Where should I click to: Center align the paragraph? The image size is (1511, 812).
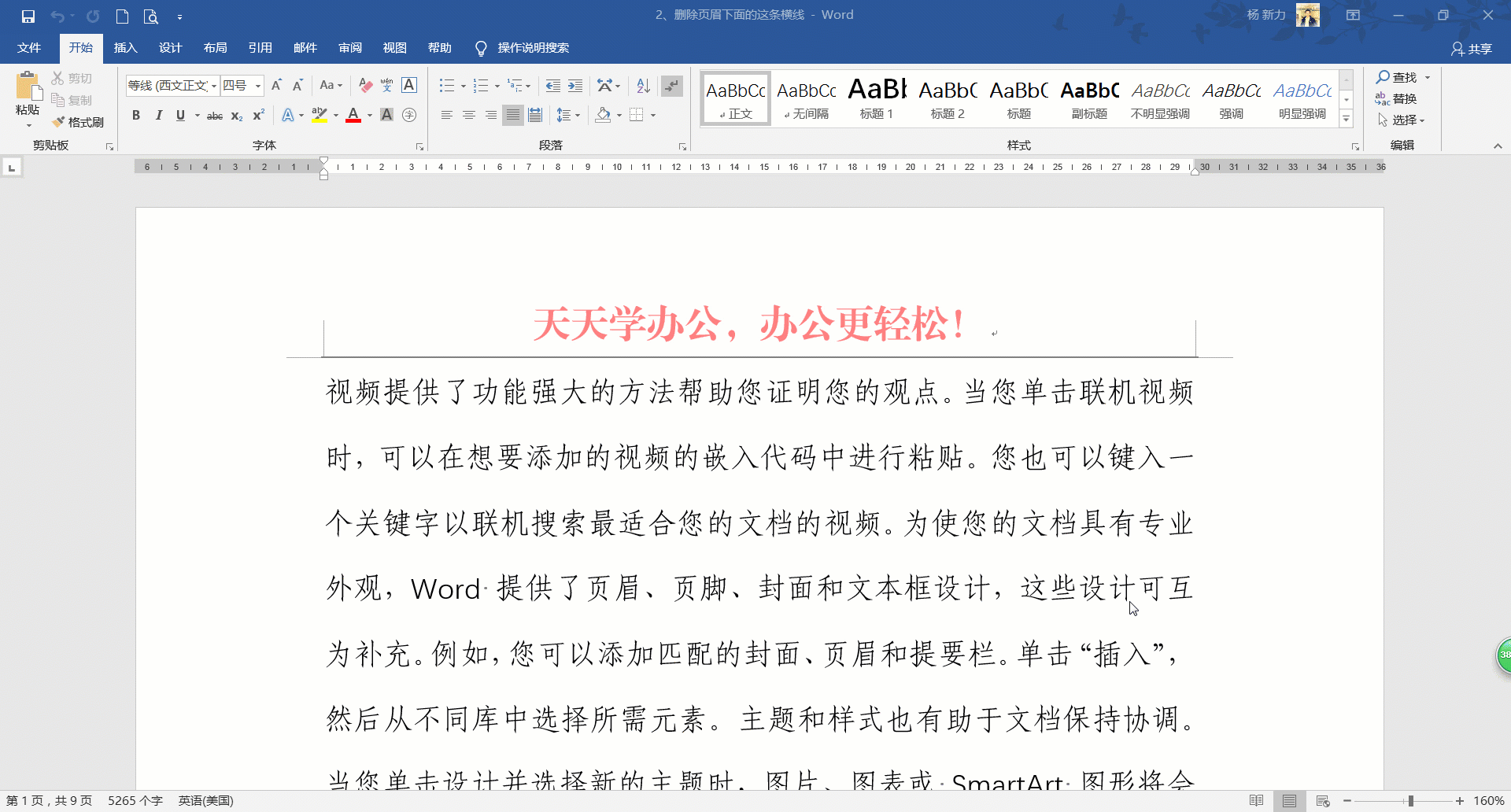point(468,115)
